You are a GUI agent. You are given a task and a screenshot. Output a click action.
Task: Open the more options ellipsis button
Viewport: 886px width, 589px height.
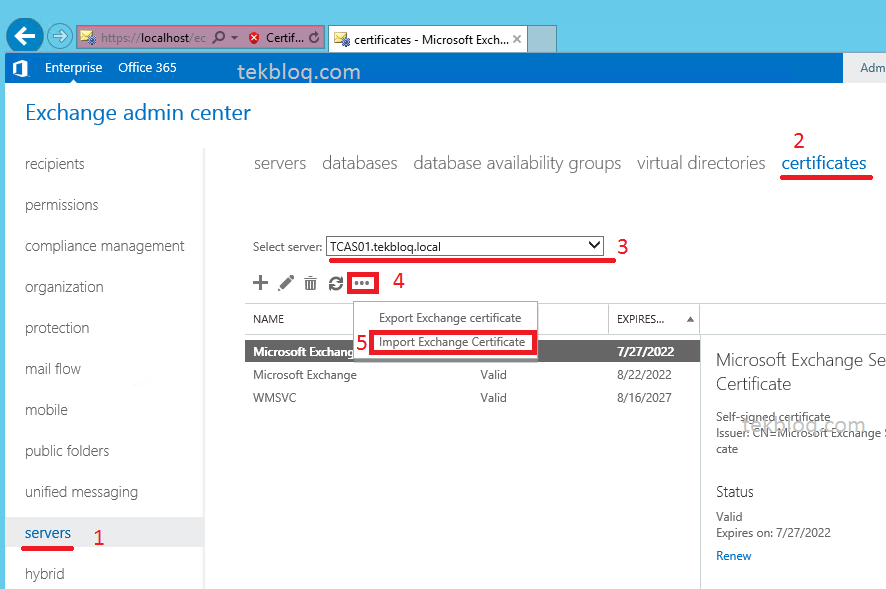pyautogui.click(x=362, y=283)
